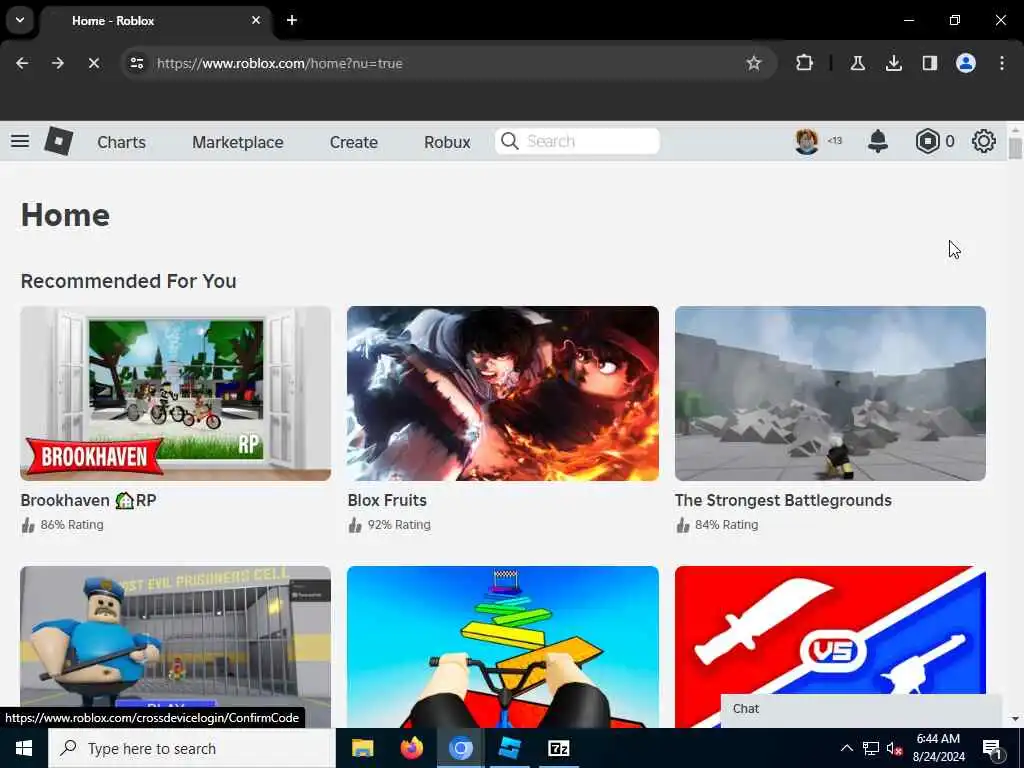Close the Home - Roblox tab
Screen dimensions: 1024x768
point(256,20)
